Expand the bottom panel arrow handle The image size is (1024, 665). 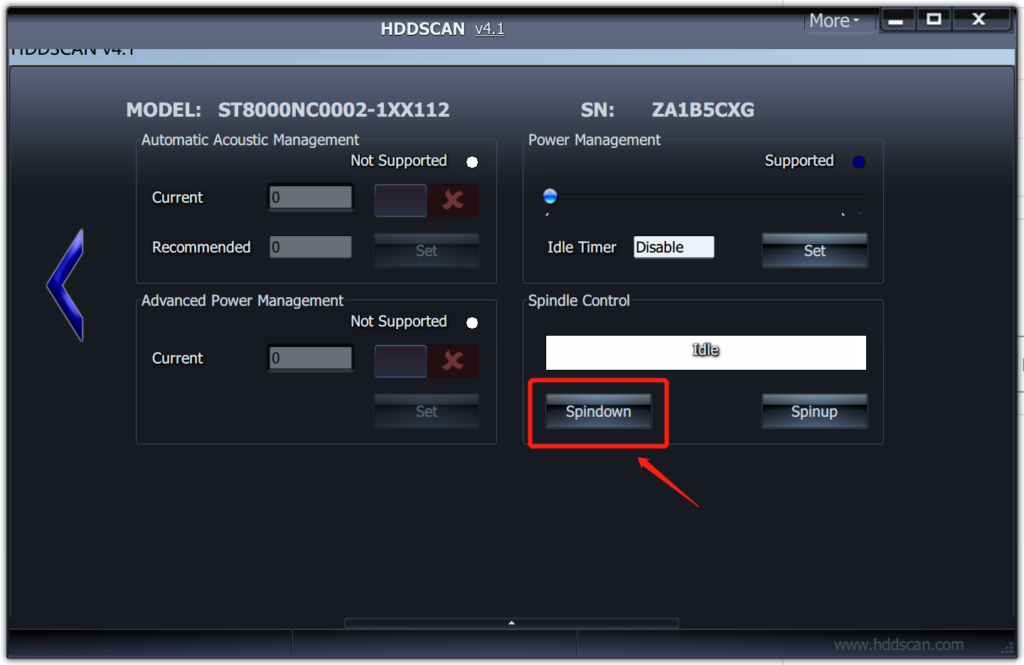(x=511, y=623)
